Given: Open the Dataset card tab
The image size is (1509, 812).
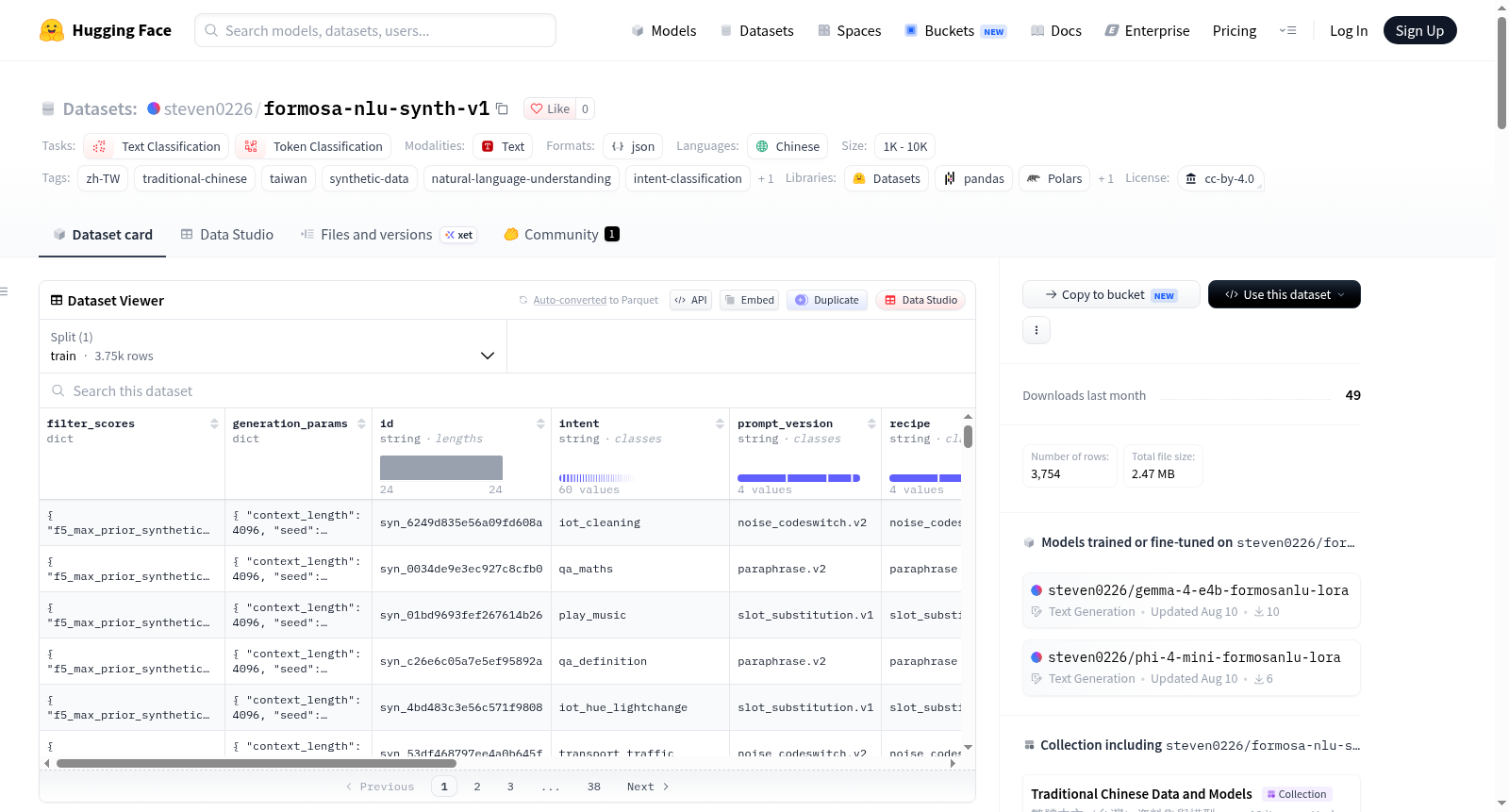Looking at the screenshot, I should pos(103,234).
